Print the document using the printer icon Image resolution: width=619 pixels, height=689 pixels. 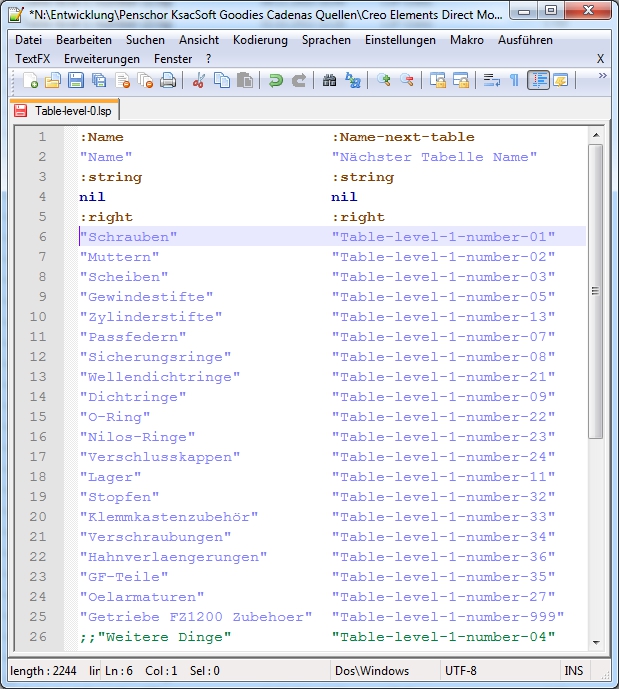[168, 81]
